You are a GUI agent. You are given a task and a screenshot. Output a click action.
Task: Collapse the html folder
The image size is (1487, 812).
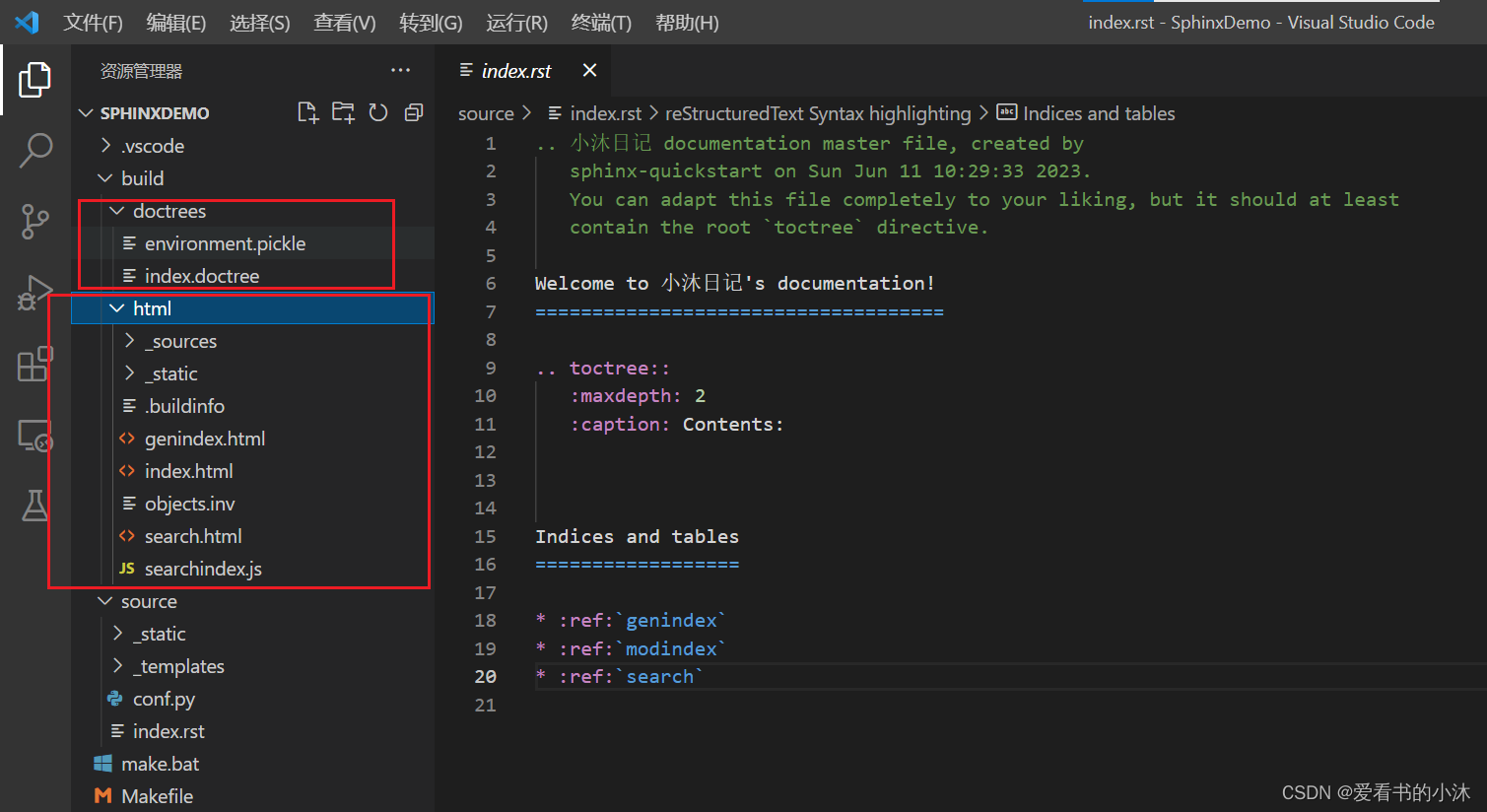(117, 308)
